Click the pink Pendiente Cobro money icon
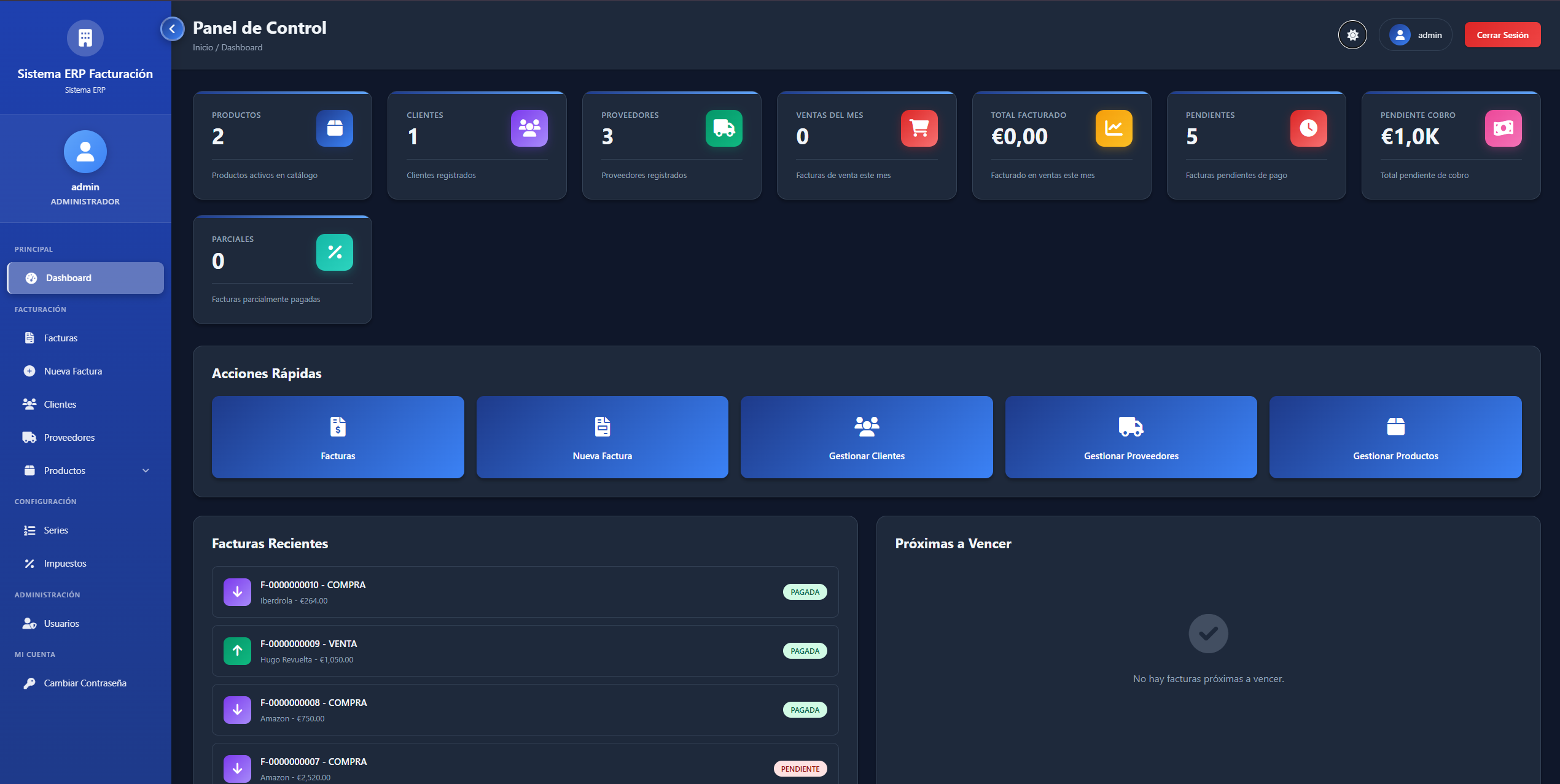This screenshot has width=1560, height=784. click(1503, 128)
